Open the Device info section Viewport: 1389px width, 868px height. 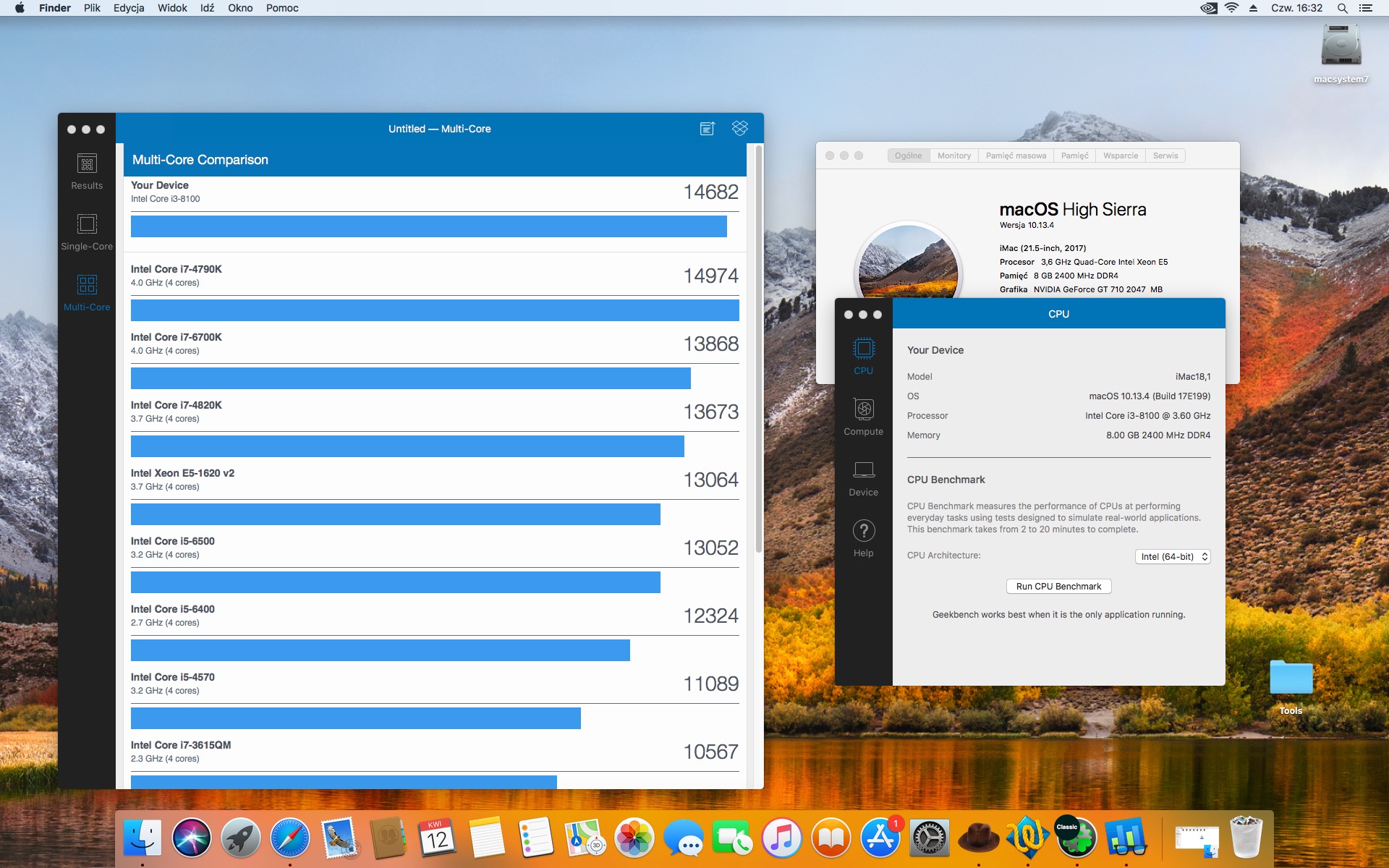863,477
